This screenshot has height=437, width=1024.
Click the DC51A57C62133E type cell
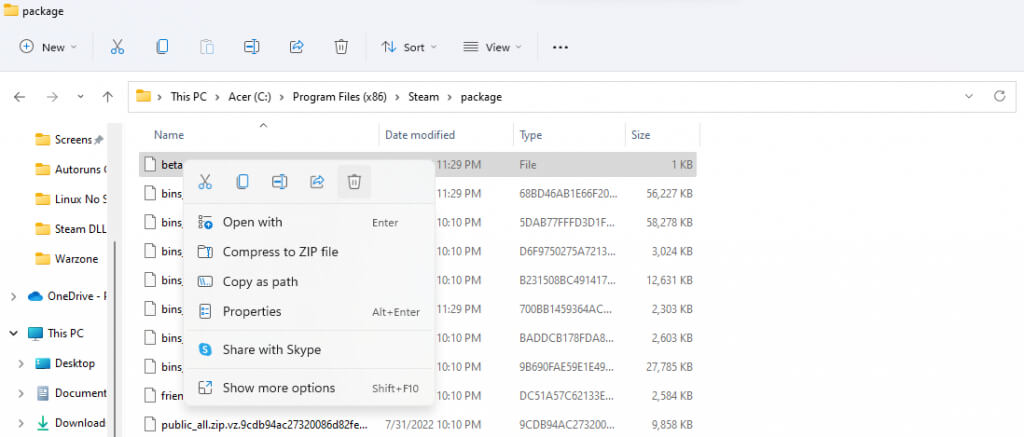click(x=567, y=395)
